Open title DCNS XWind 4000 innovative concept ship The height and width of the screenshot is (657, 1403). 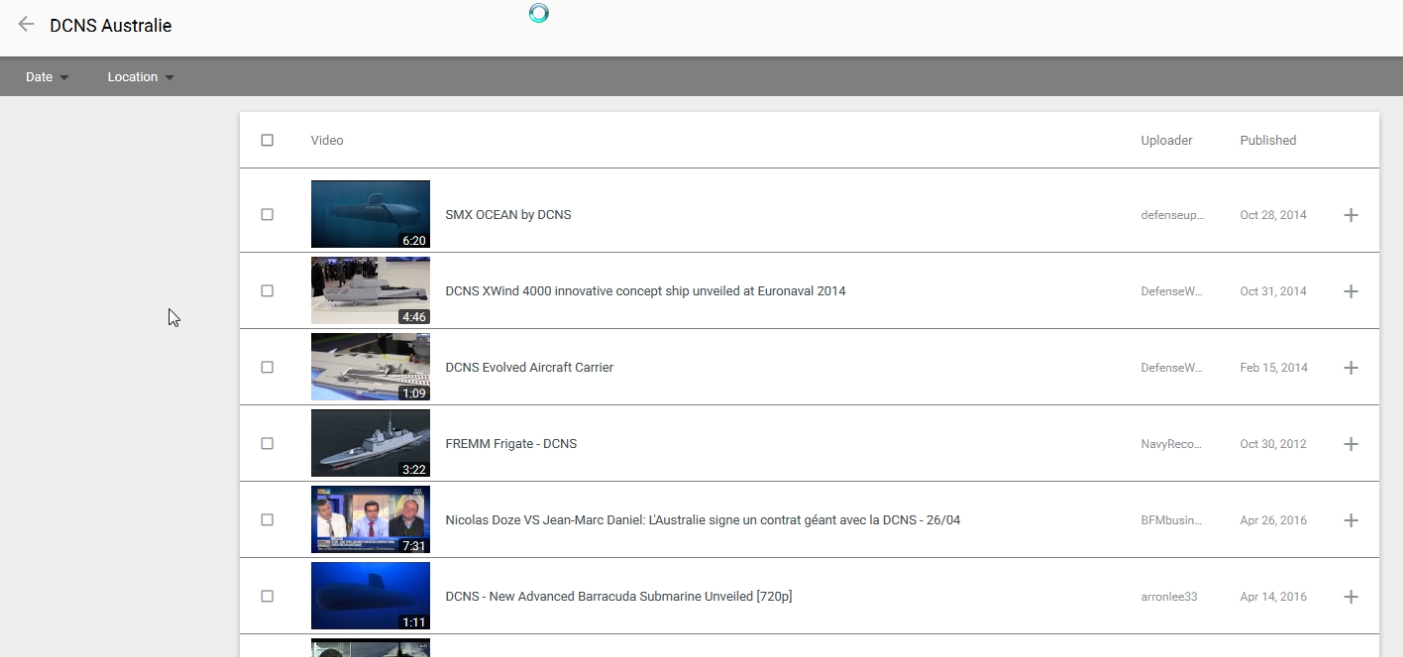tap(645, 291)
